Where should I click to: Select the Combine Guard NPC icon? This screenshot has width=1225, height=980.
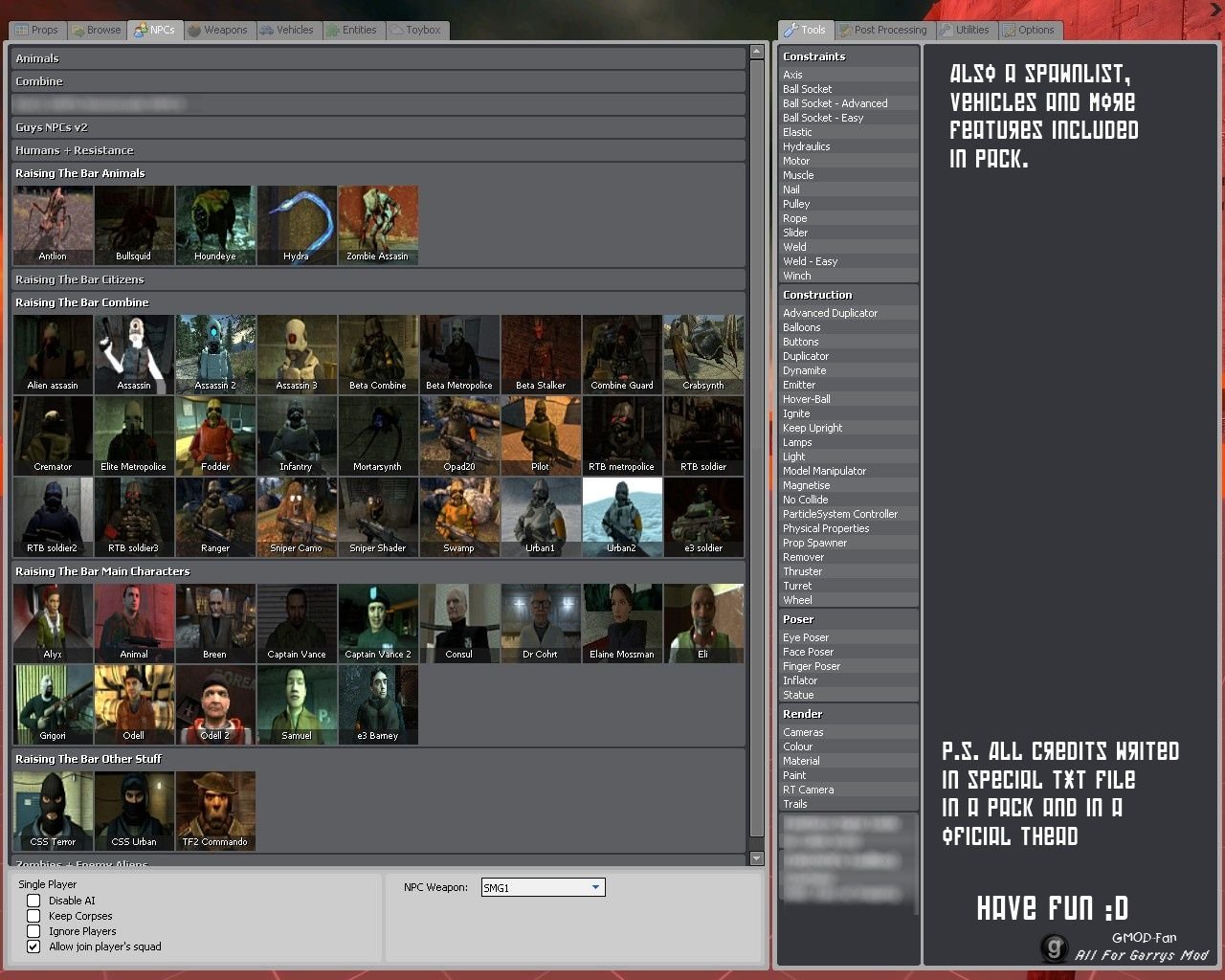pos(622,354)
